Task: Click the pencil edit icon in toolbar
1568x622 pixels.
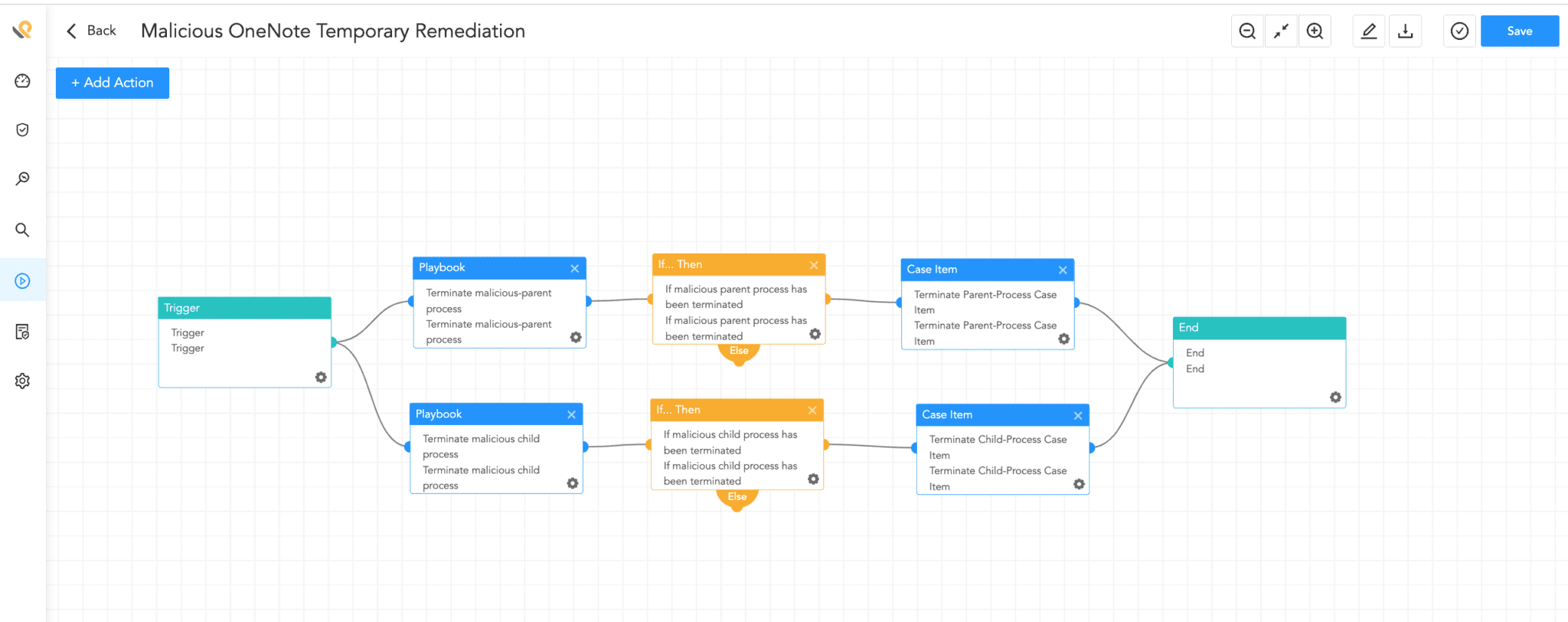Action: (x=1369, y=31)
